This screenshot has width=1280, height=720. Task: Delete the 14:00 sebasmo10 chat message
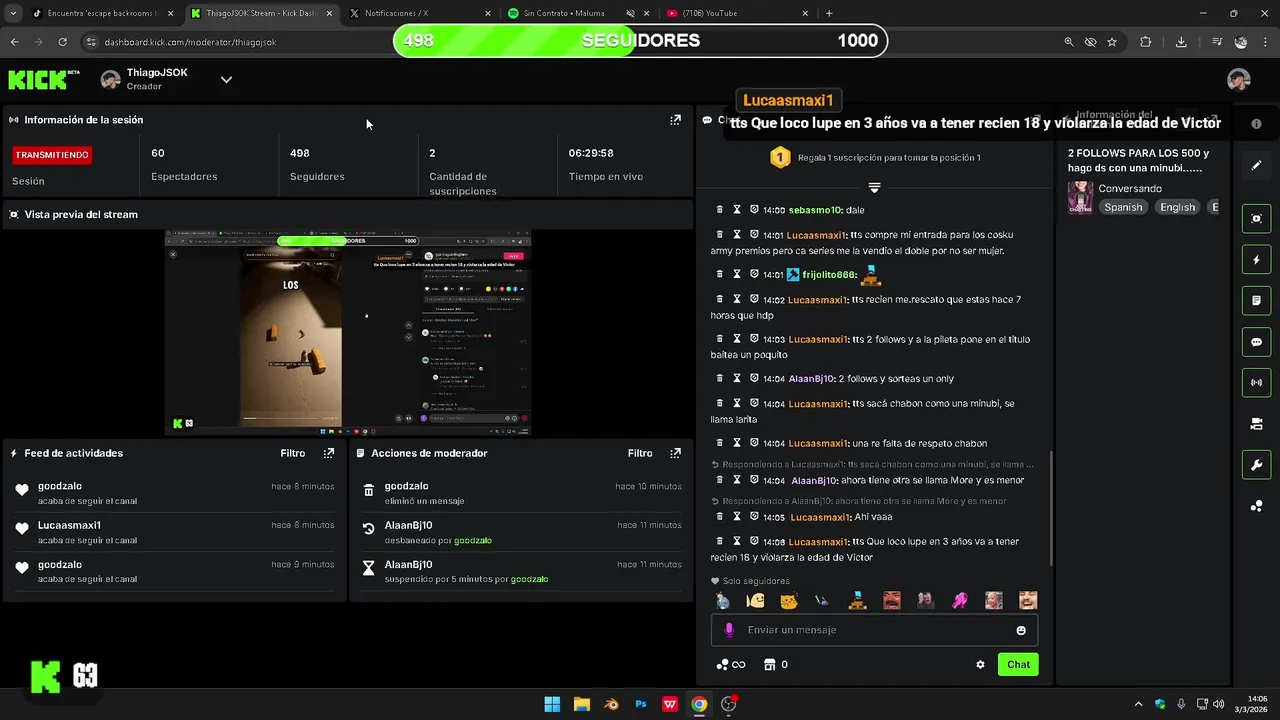point(719,210)
